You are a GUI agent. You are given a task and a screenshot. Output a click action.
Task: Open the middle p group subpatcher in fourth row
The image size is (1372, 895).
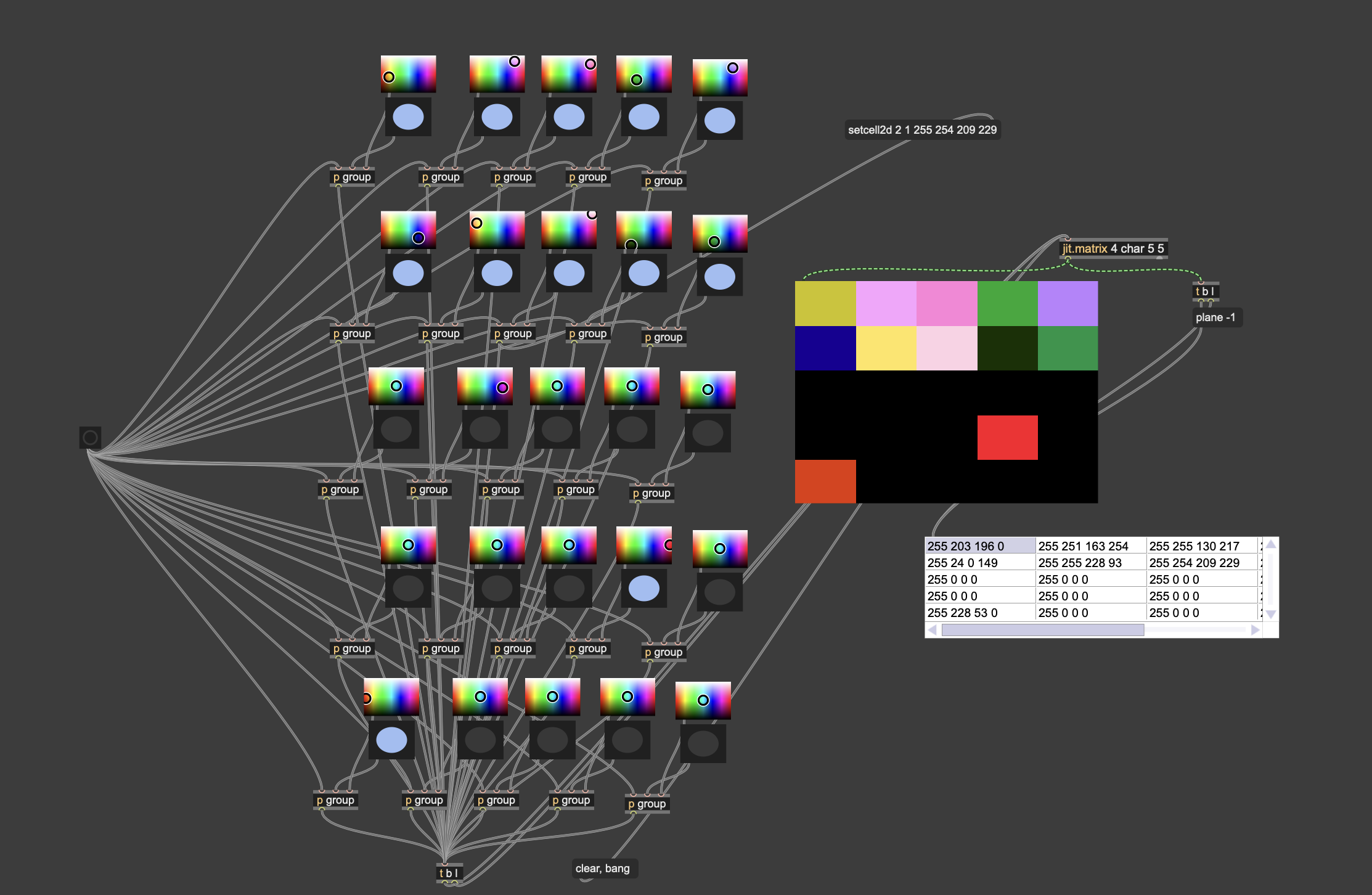(x=512, y=648)
